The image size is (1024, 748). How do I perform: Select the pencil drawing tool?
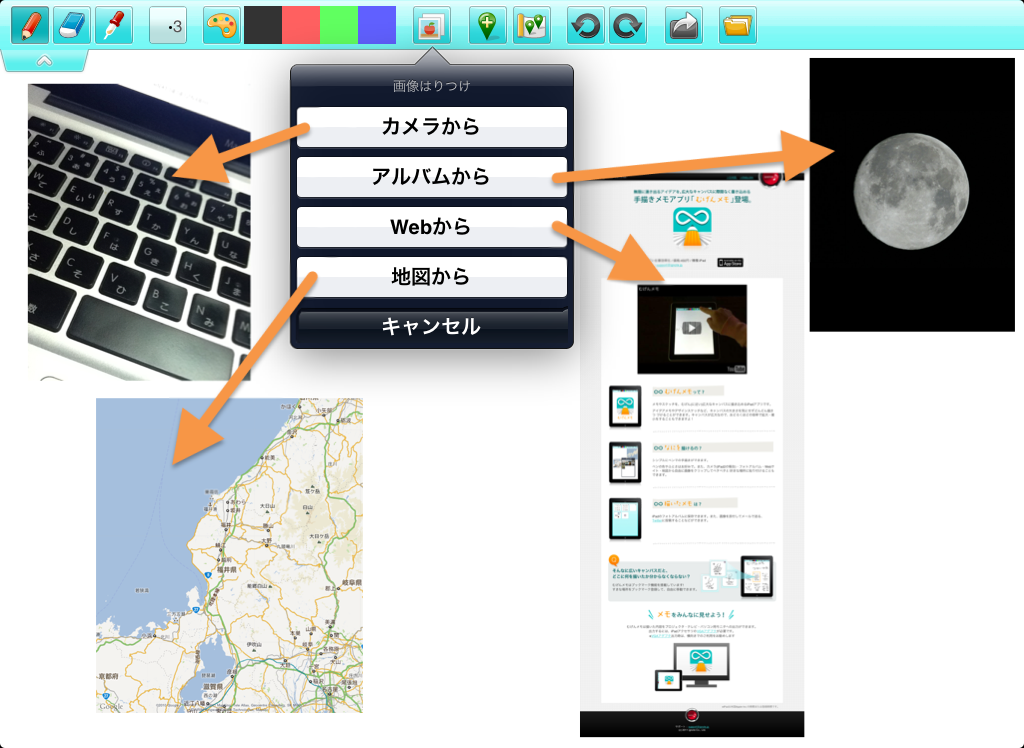tap(30, 25)
